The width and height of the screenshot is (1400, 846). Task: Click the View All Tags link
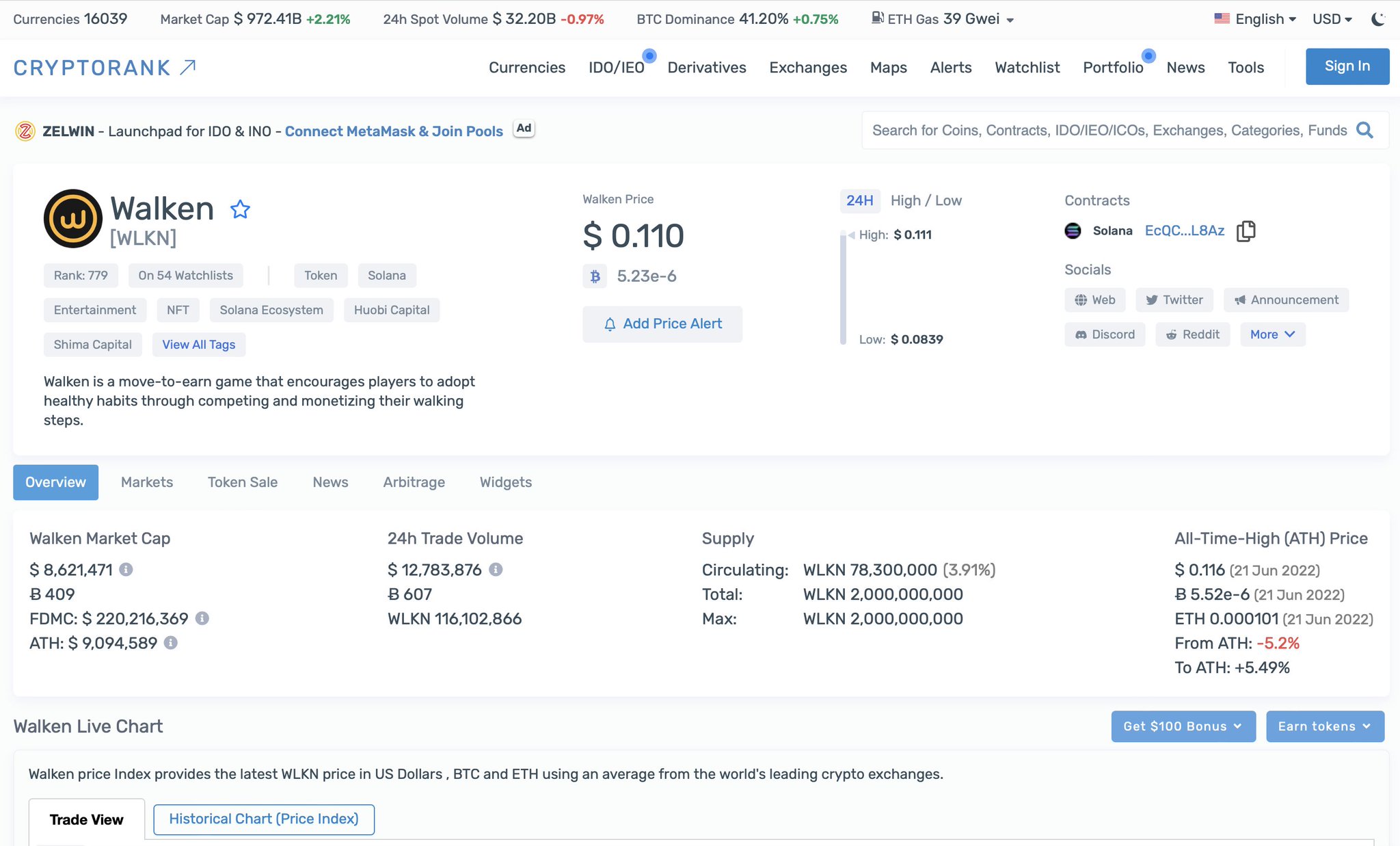198,344
